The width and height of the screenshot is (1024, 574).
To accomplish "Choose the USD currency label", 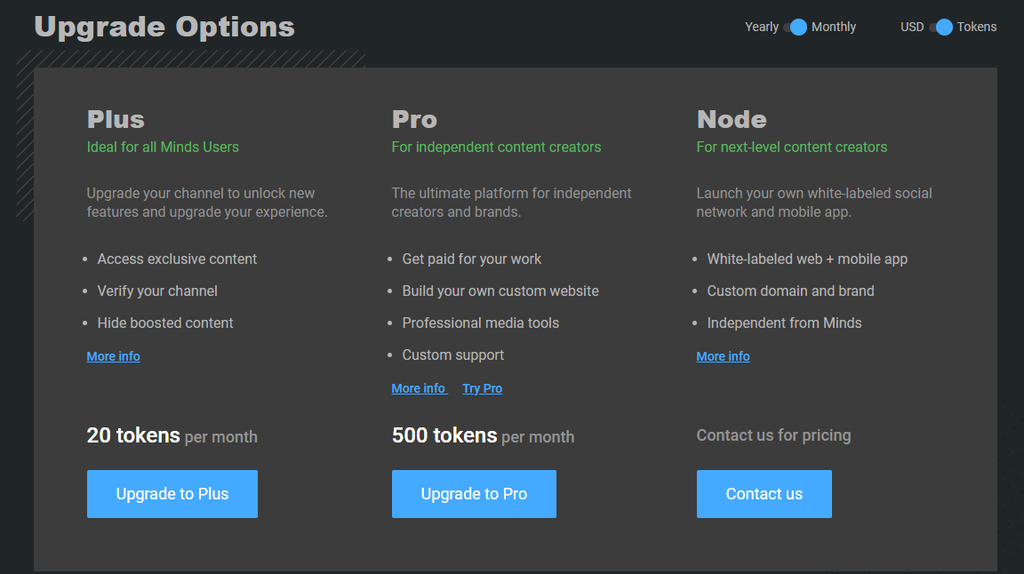I will pos(912,27).
